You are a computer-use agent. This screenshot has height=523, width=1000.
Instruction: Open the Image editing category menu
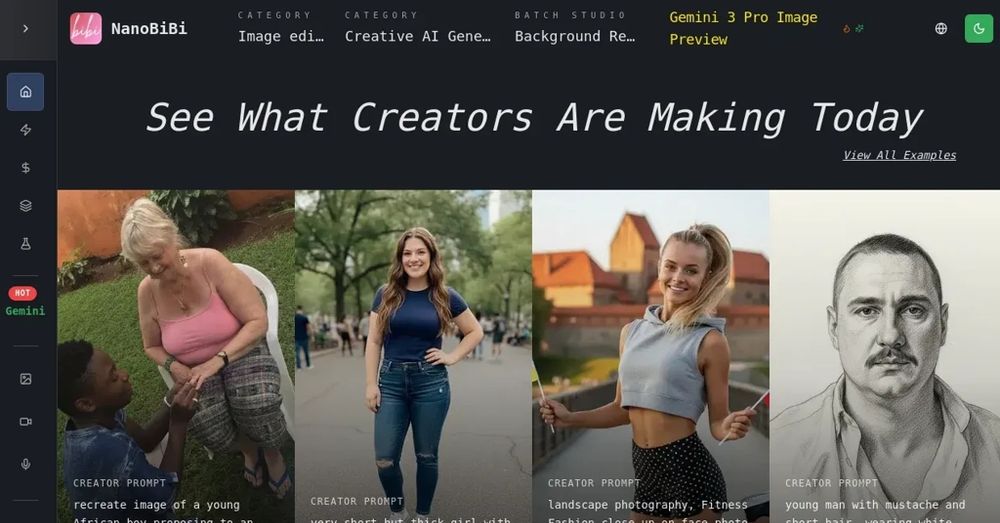point(281,28)
